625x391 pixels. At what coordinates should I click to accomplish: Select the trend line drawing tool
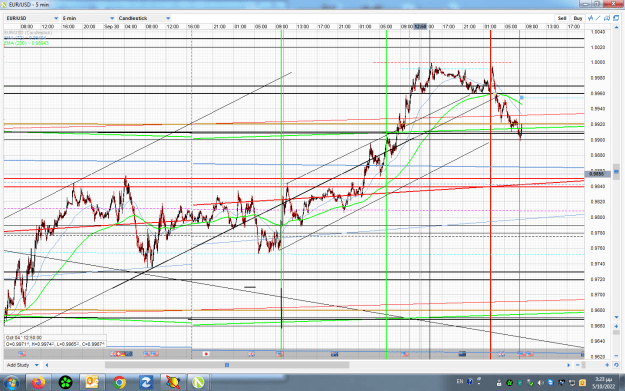[598, 18]
